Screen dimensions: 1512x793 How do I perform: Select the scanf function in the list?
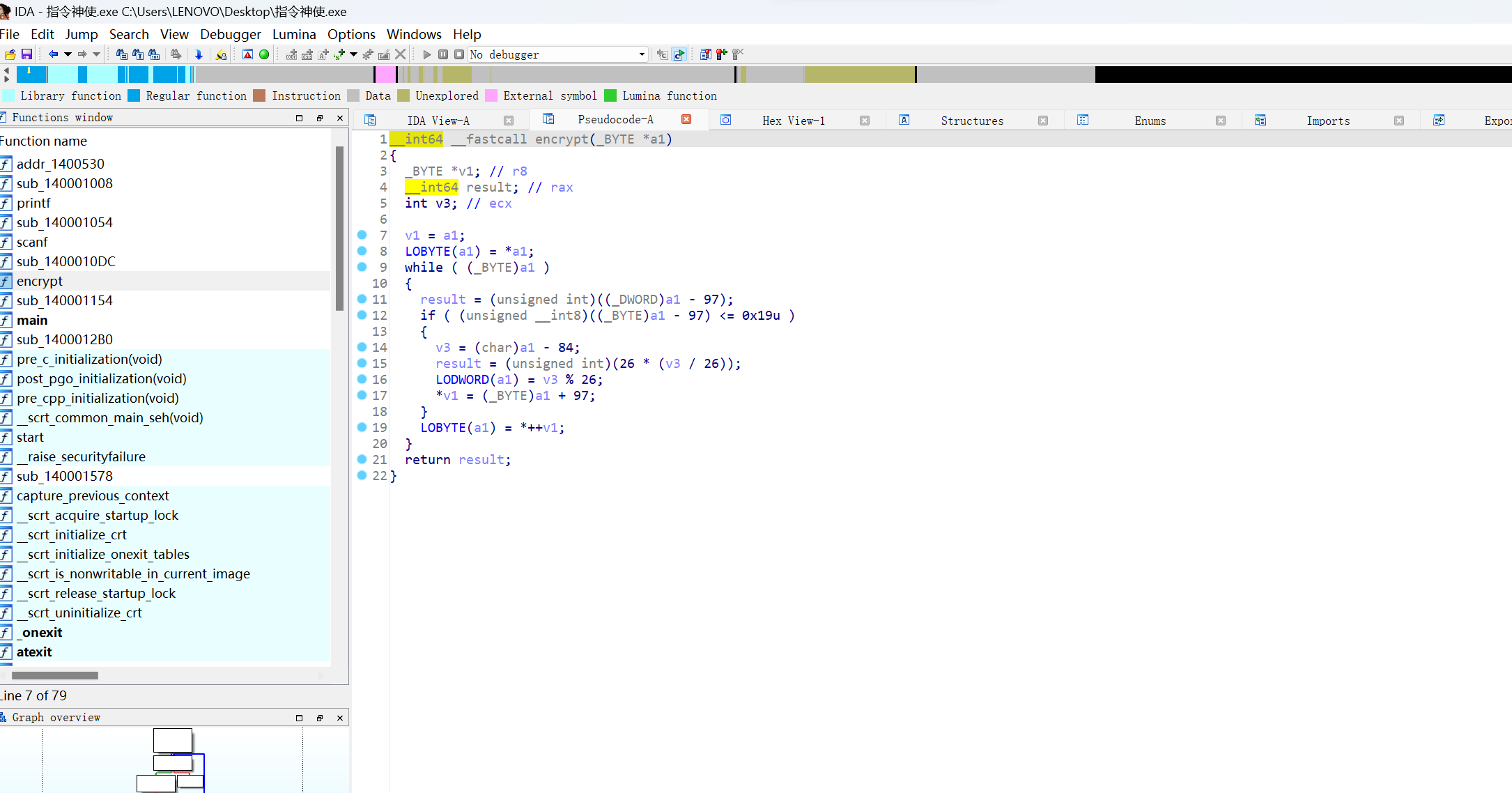[165, 242]
